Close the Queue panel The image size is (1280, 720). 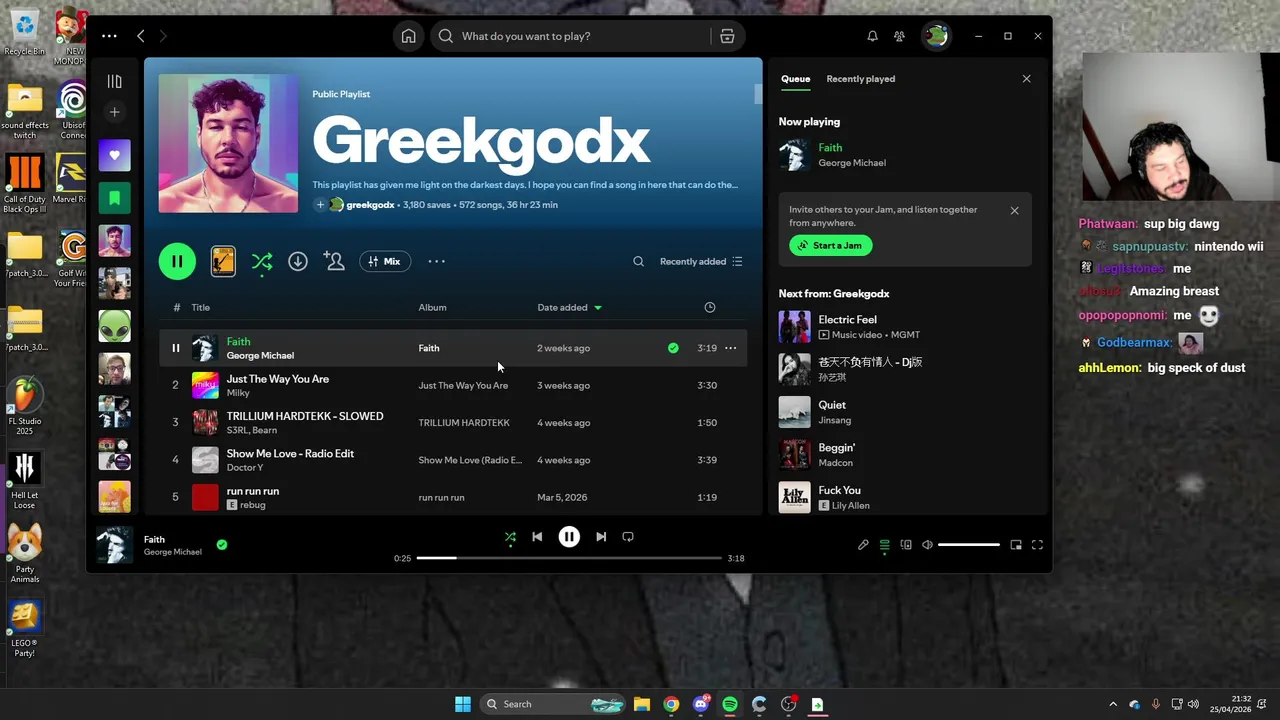(x=1026, y=79)
